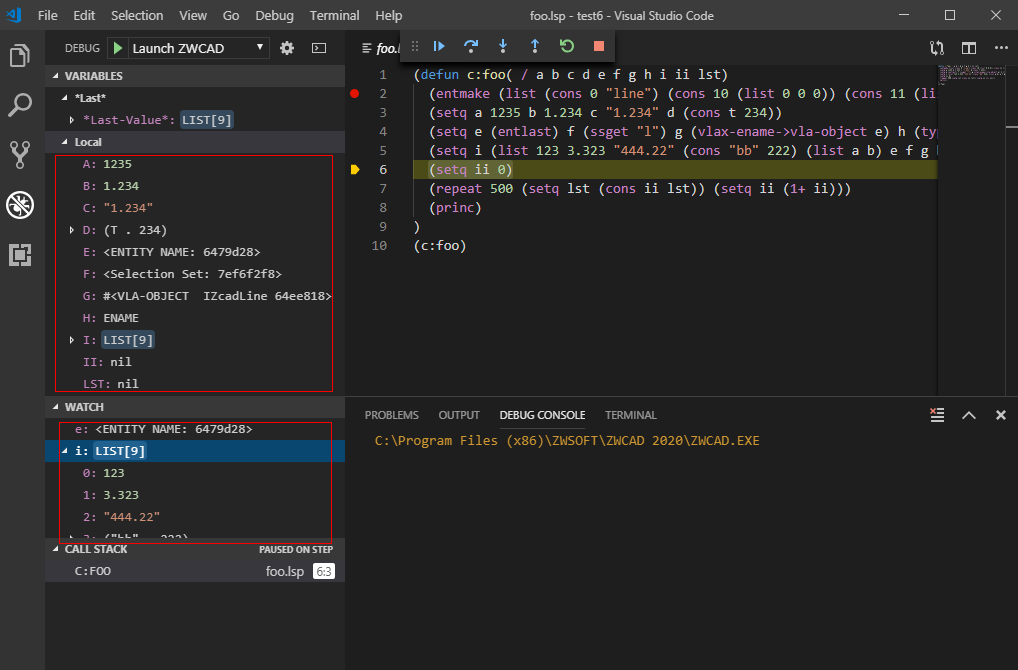Split the editor to the right

969,48
